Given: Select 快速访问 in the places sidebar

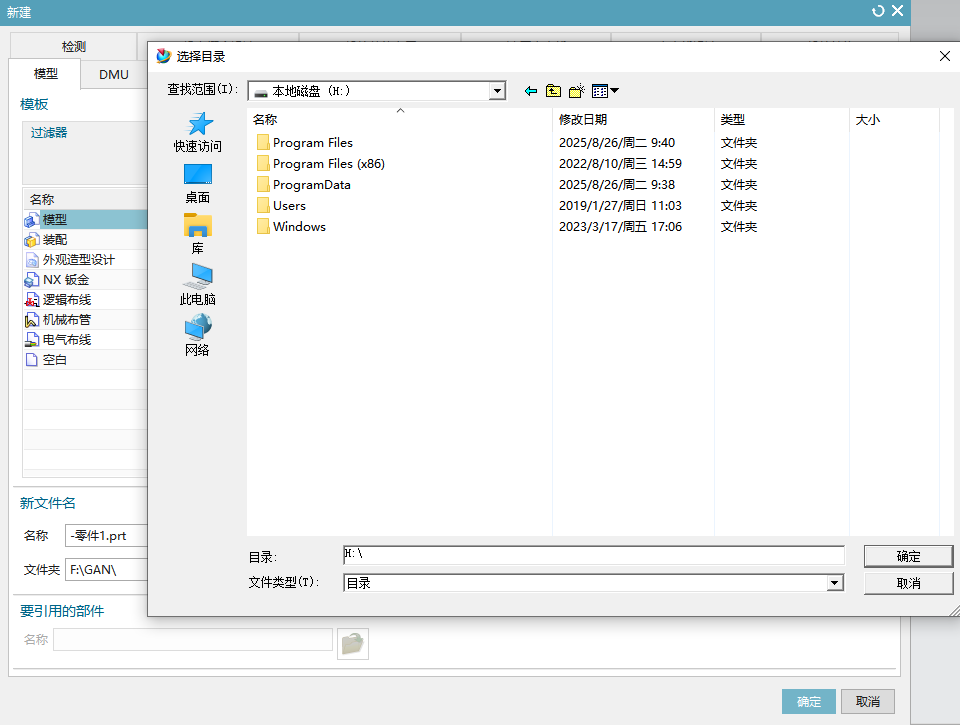Looking at the screenshot, I should [198, 132].
